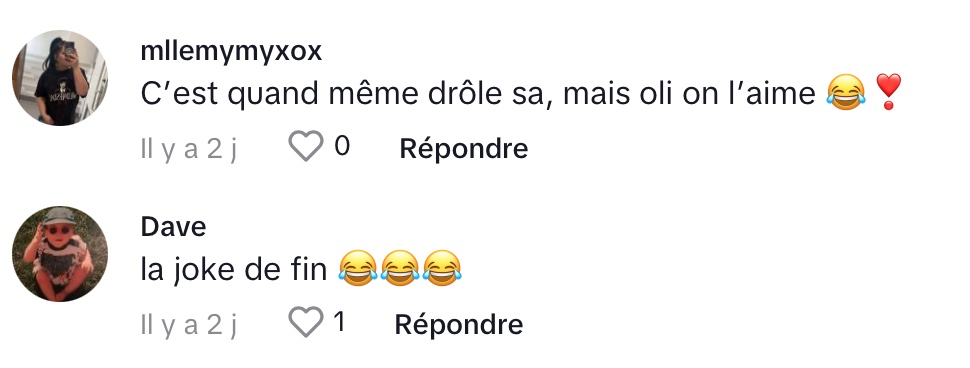Click the red heart exclamation emoji
This screenshot has width=970, height=368.
(x=888, y=92)
